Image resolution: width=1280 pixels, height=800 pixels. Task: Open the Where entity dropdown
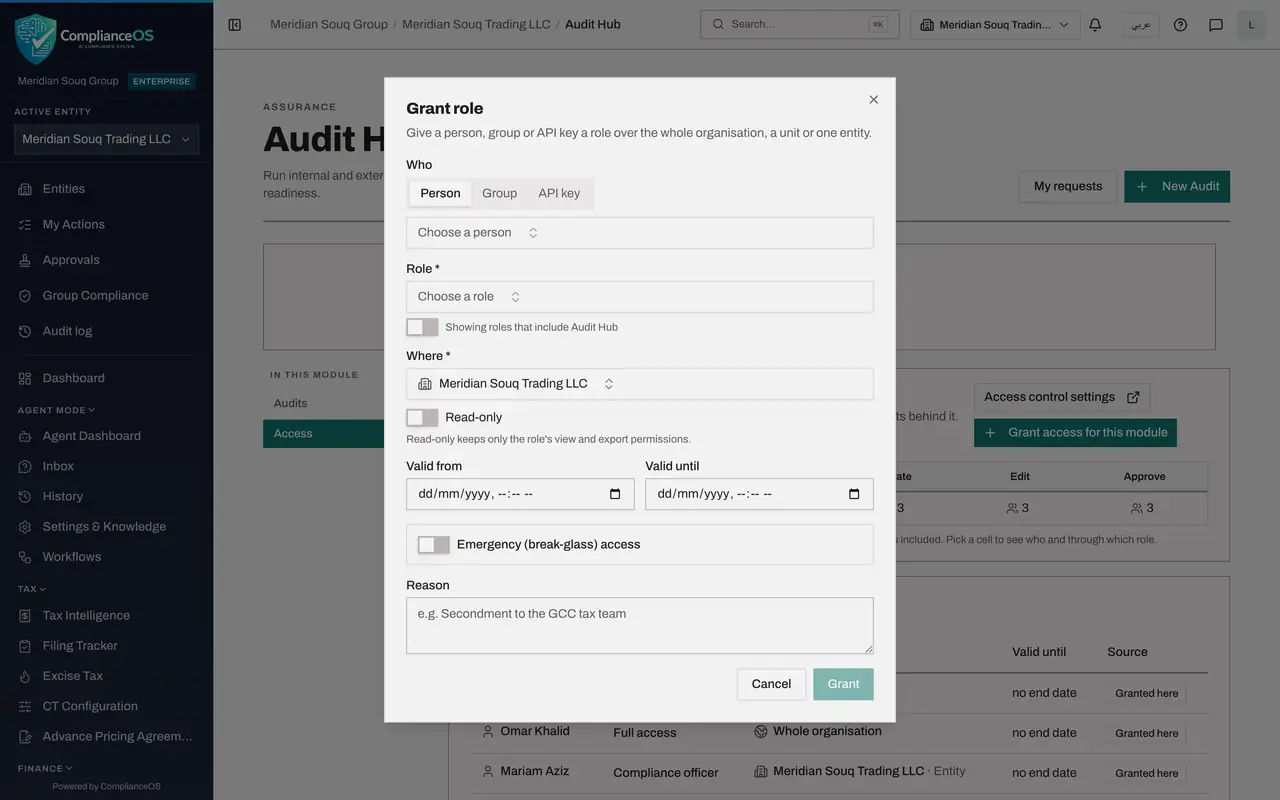(x=640, y=384)
